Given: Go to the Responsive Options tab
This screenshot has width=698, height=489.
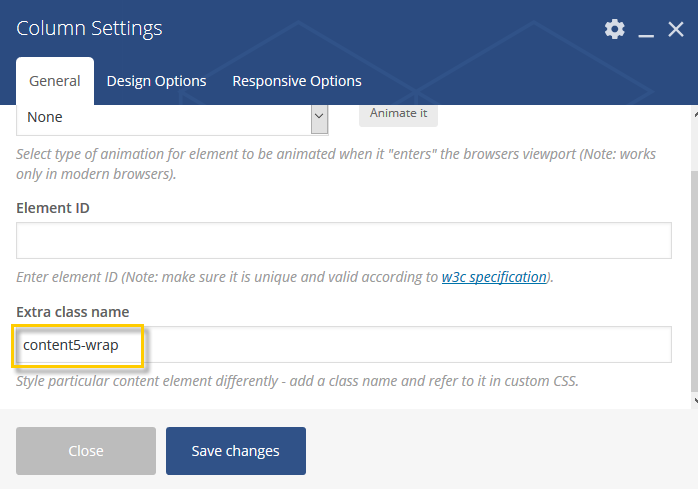Looking at the screenshot, I should (x=297, y=81).
